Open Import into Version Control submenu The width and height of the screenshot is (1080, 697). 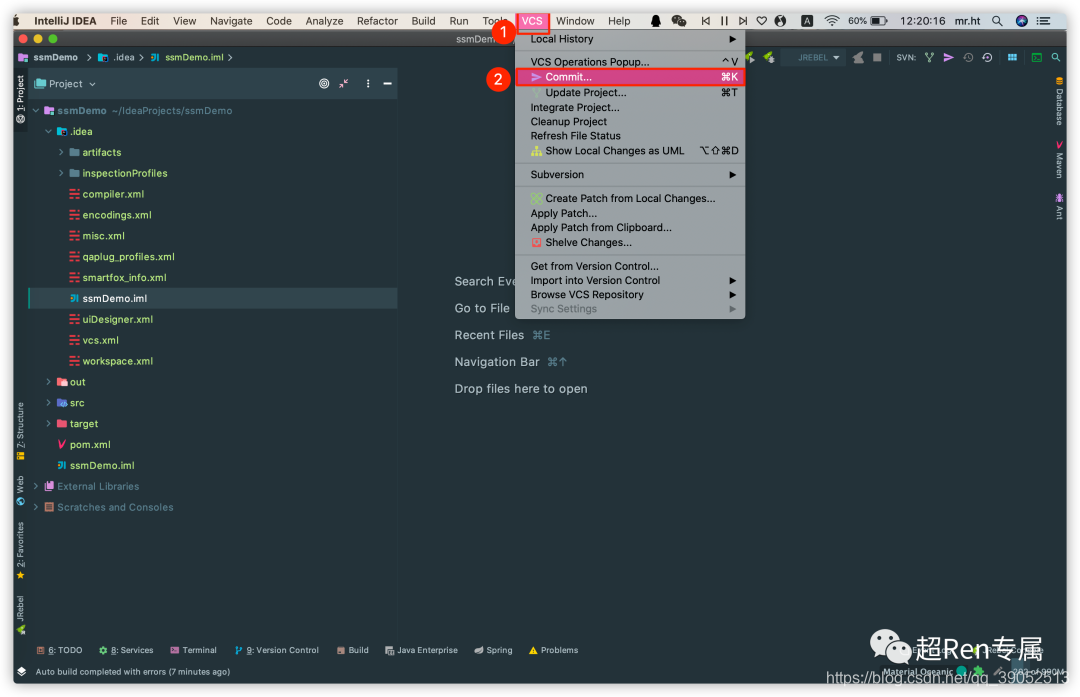click(630, 280)
